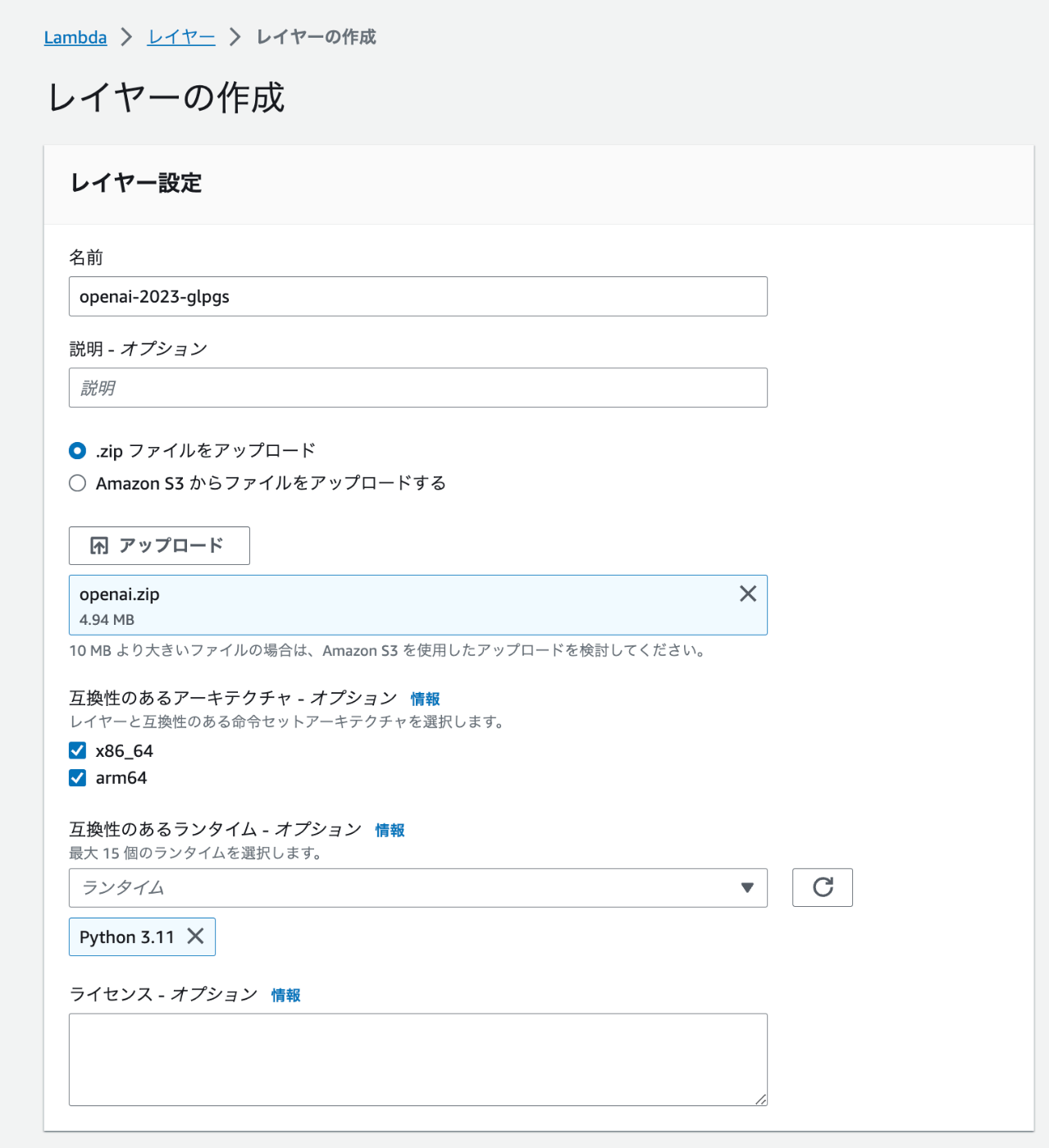
Task: Grab the license textarea resize handle
Action: [761, 1100]
